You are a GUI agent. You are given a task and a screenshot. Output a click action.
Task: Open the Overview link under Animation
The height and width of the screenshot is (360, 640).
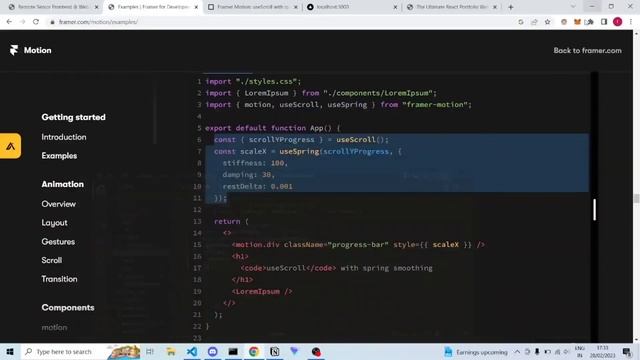click(58, 204)
